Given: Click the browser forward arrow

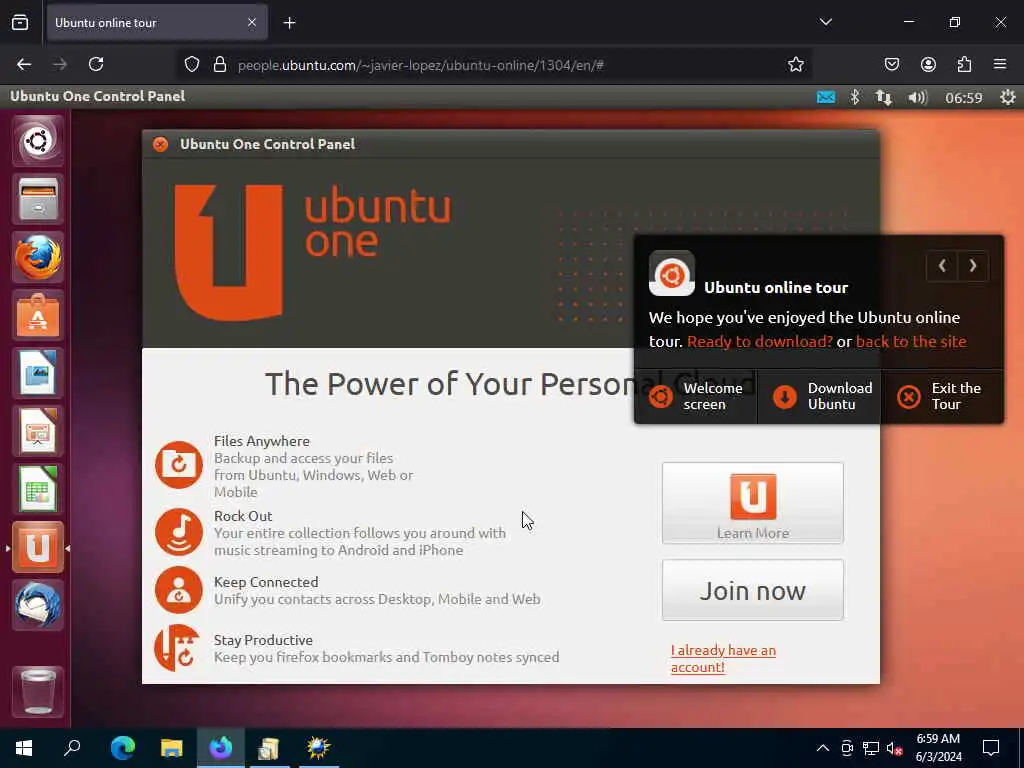Looking at the screenshot, I should click(60, 64).
